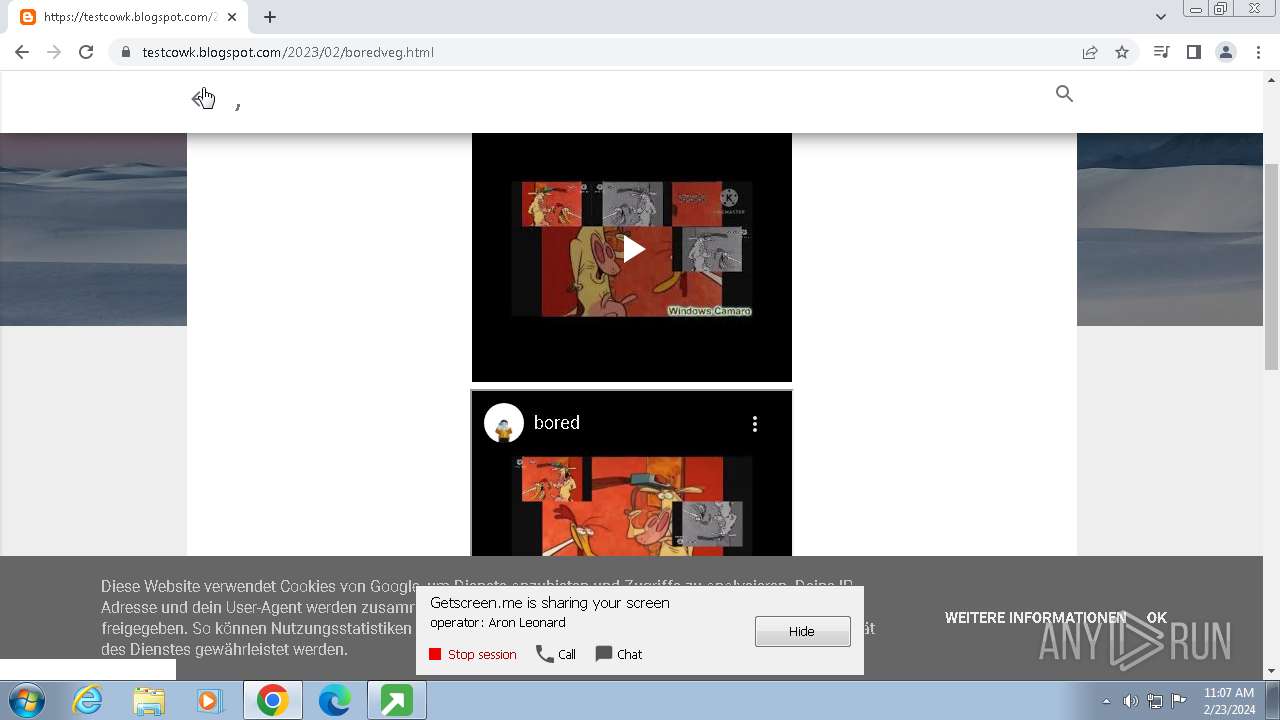Share this page via the share icon
Screen dimensions: 1280x720
(x=1090, y=52)
